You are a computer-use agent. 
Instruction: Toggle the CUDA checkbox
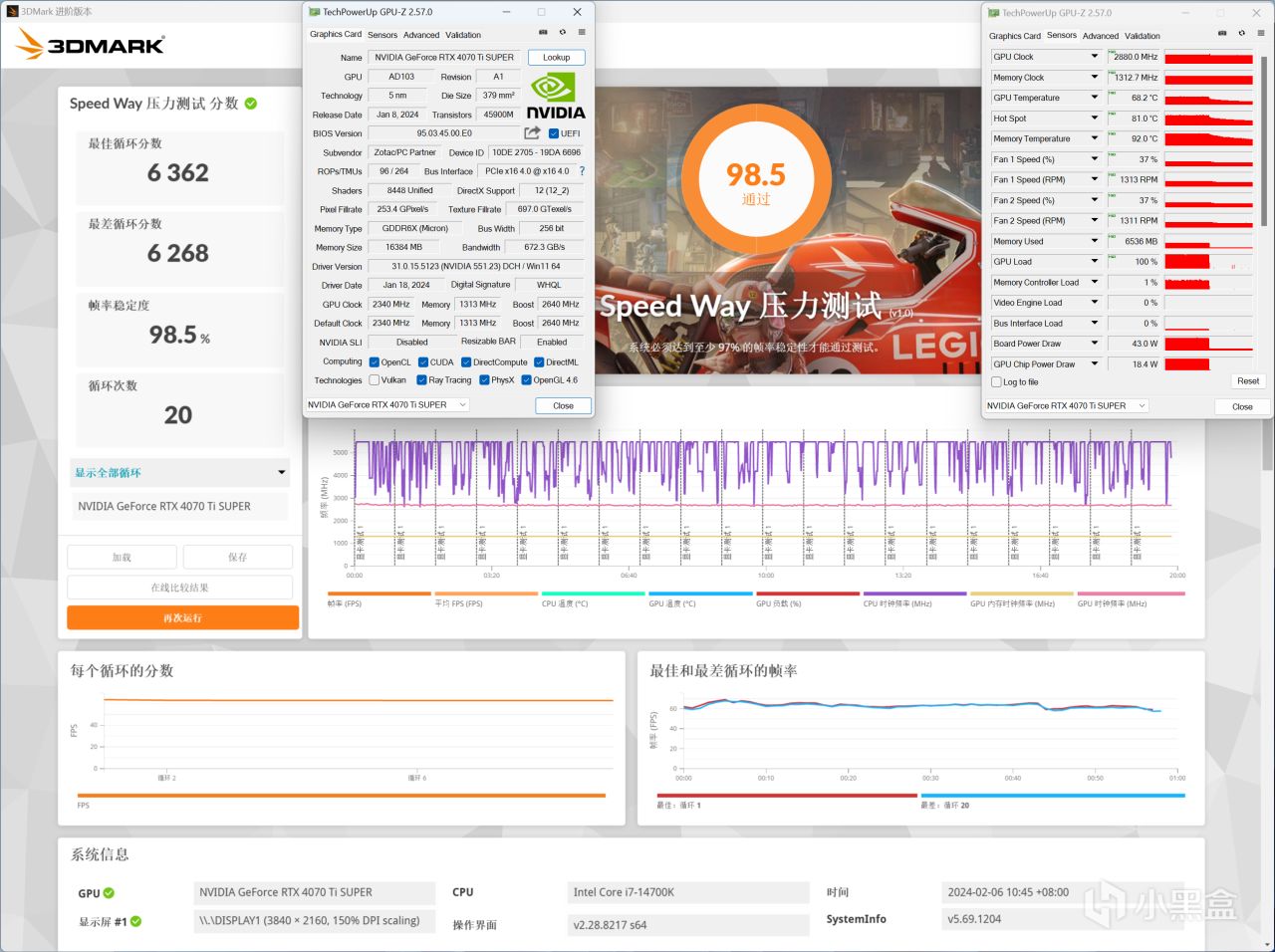[x=423, y=362]
